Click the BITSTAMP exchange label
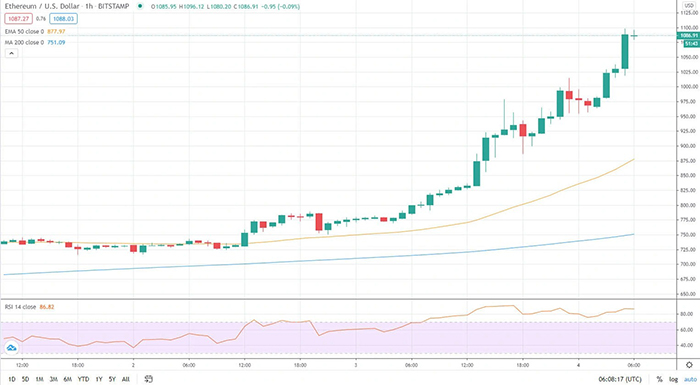Screen dimensions: 700x385 [x=113, y=6]
